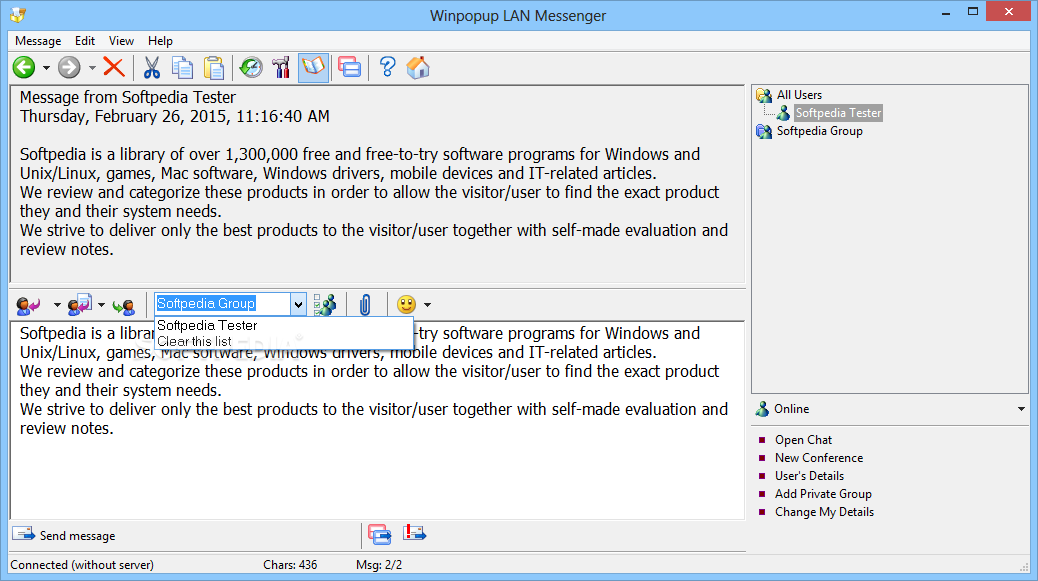Click the reply to sender icon
Image resolution: width=1038 pixels, height=581 pixels.
pyautogui.click(x=28, y=305)
